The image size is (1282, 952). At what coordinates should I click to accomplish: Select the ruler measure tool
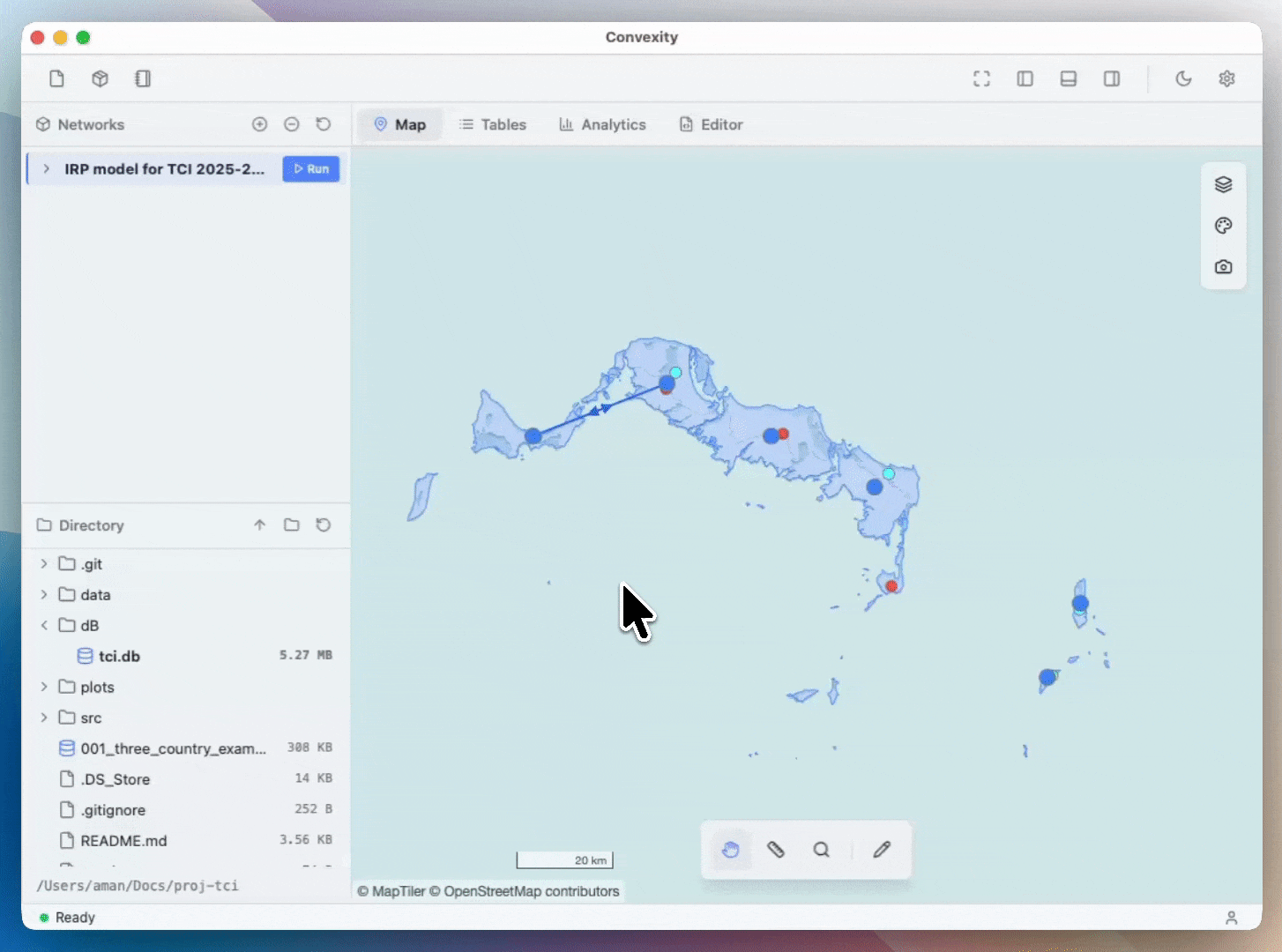776,850
